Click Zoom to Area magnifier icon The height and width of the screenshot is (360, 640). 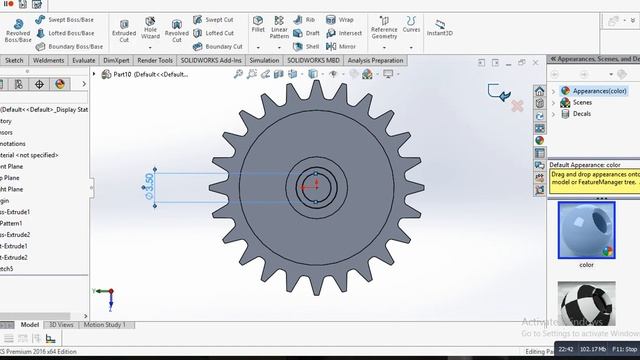[x=252, y=74]
